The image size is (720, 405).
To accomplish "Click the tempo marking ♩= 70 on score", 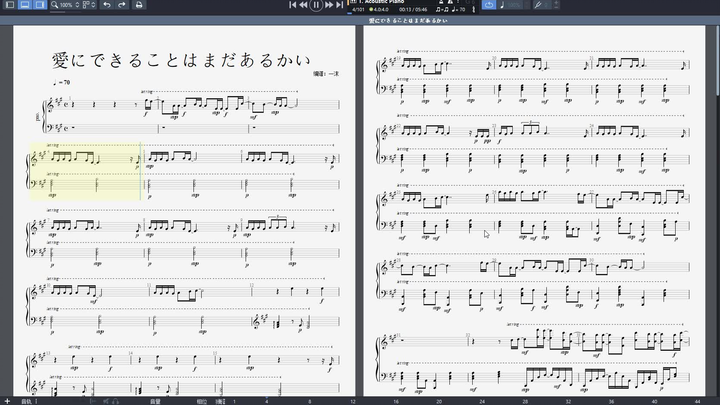I will pos(61,82).
